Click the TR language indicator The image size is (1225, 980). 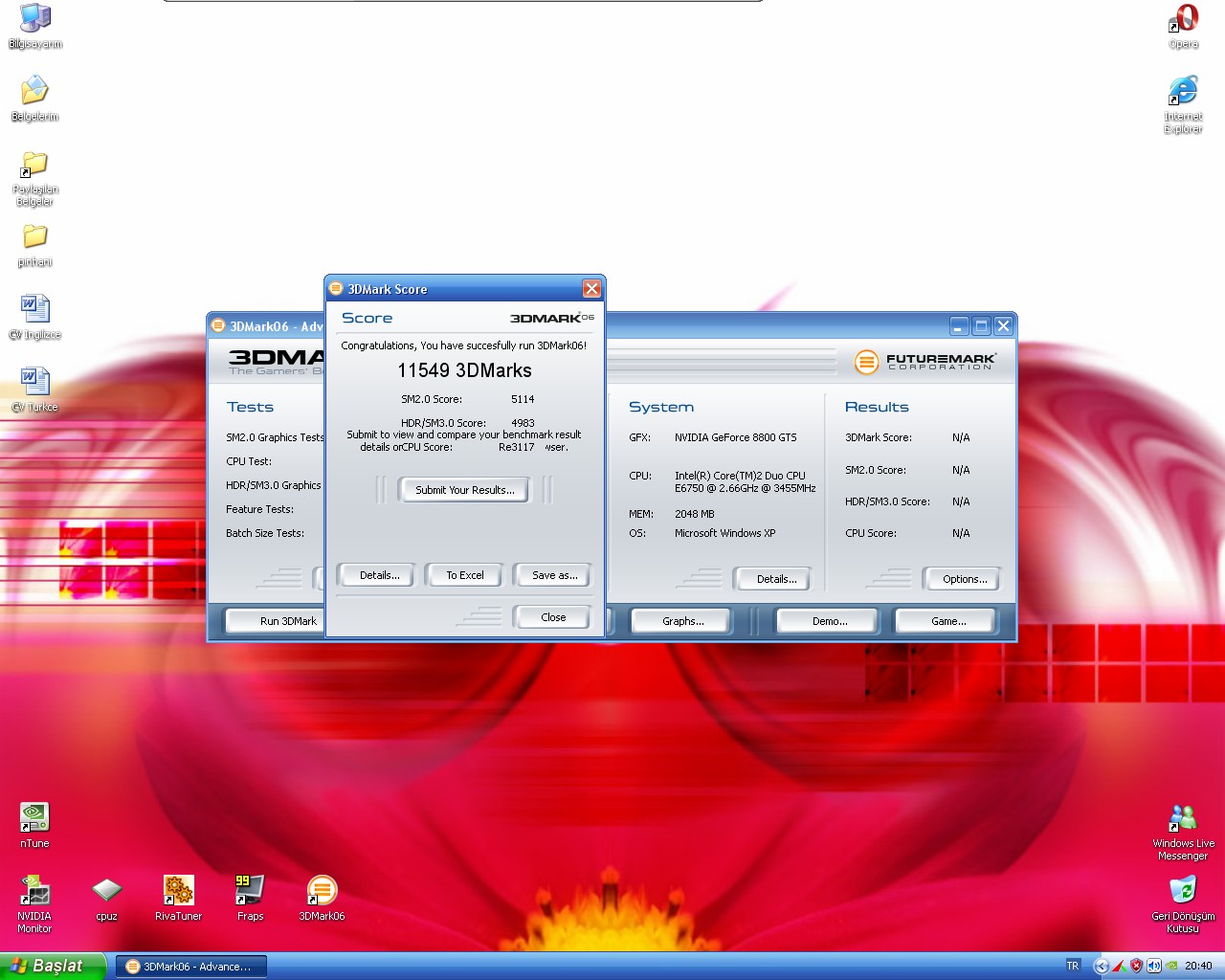1073,966
